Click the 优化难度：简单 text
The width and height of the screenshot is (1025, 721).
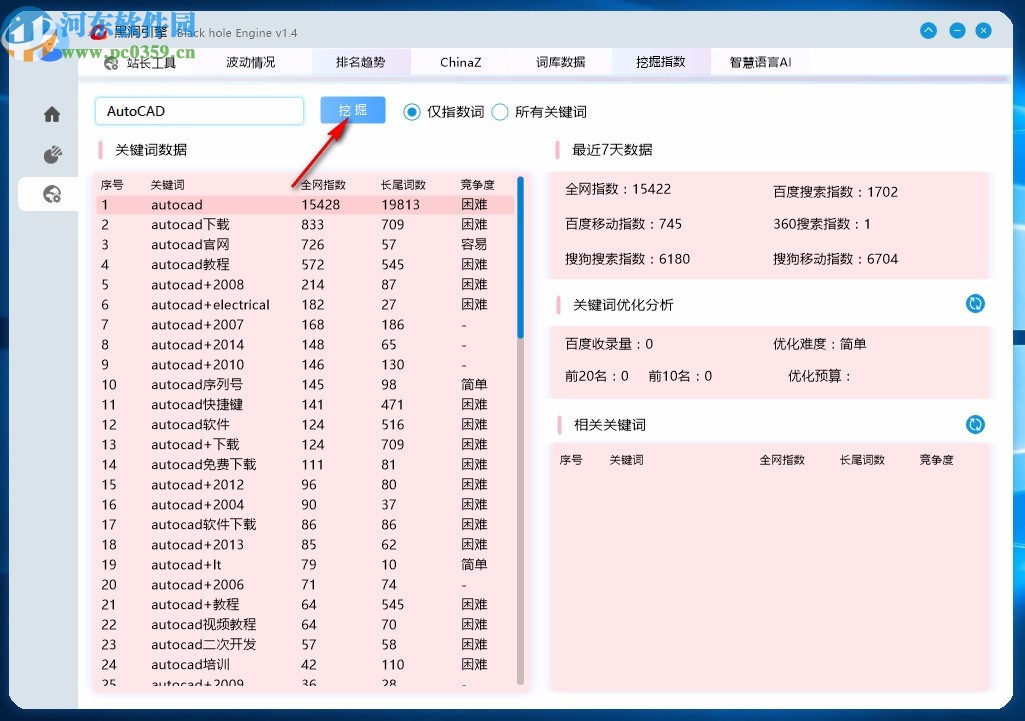click(x=820, y=344)
